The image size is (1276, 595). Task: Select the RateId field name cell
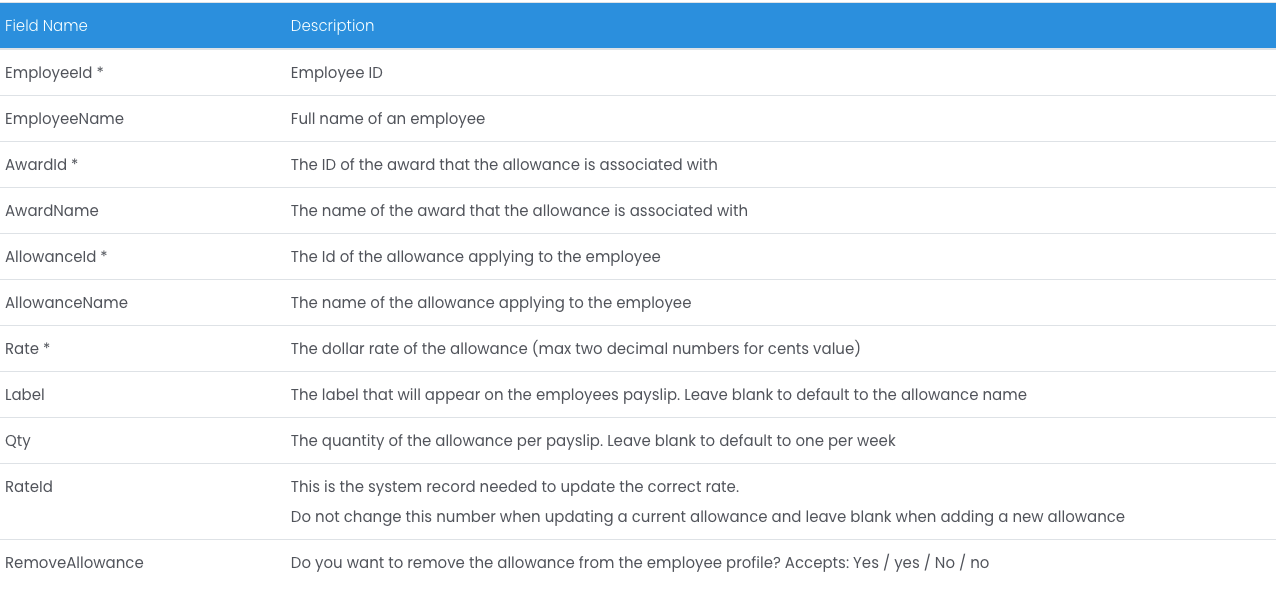pyautogui.click(x=29, y=487)
